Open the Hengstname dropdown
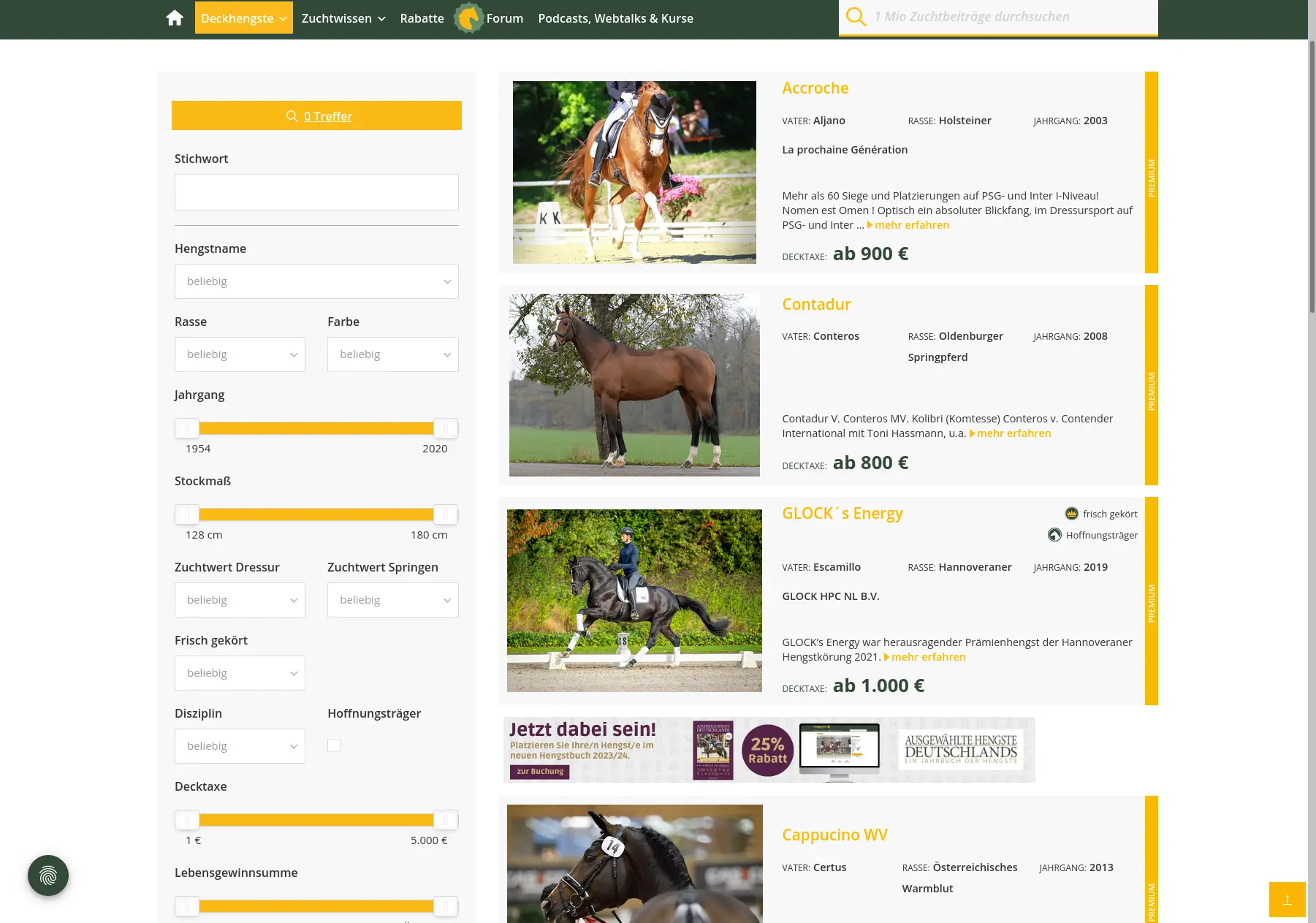Screen dimensions: 1316x923 [316, 281]
